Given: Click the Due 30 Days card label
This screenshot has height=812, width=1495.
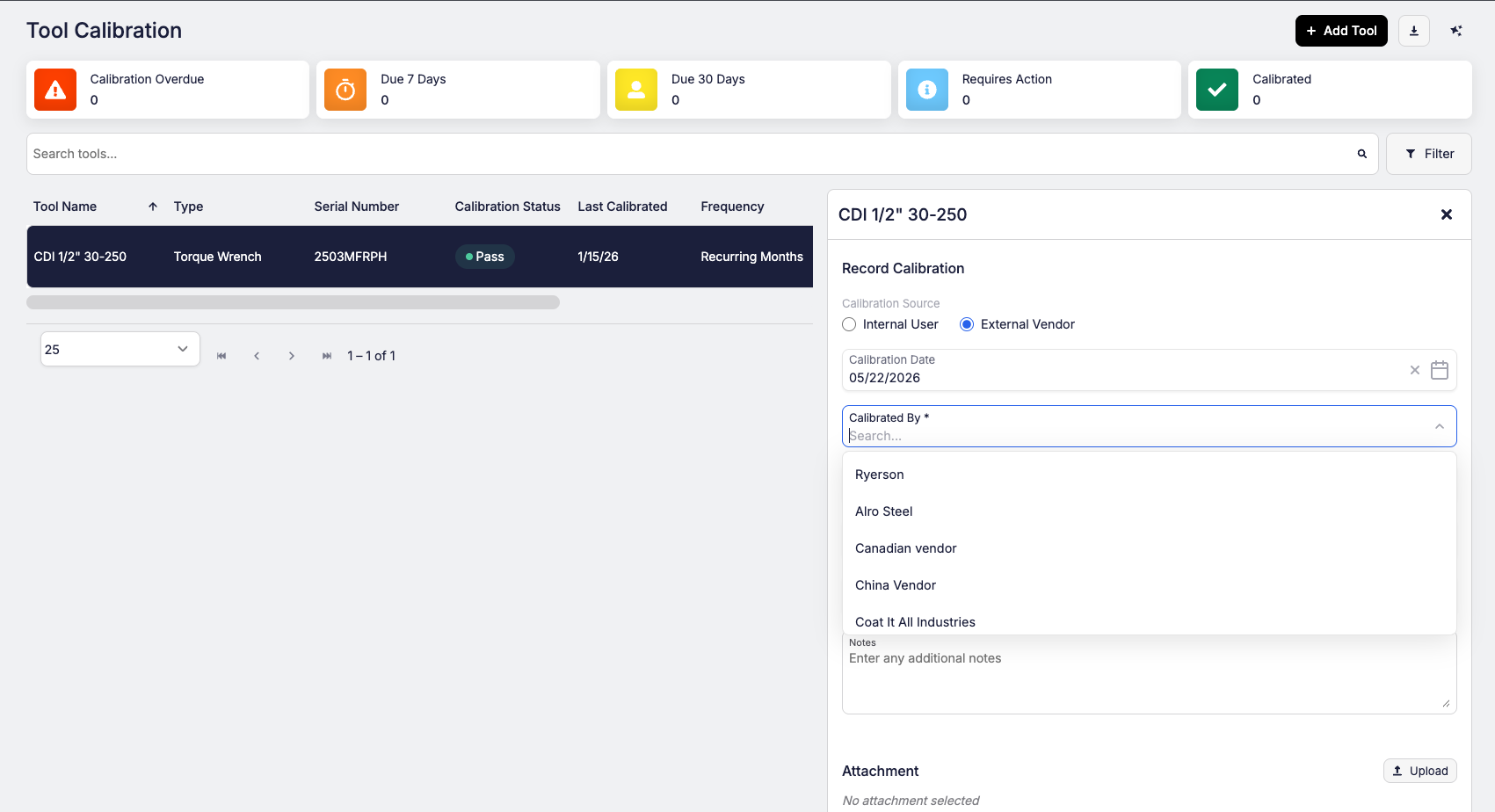Looking at the screenshot, I should (x=708, y=79).
